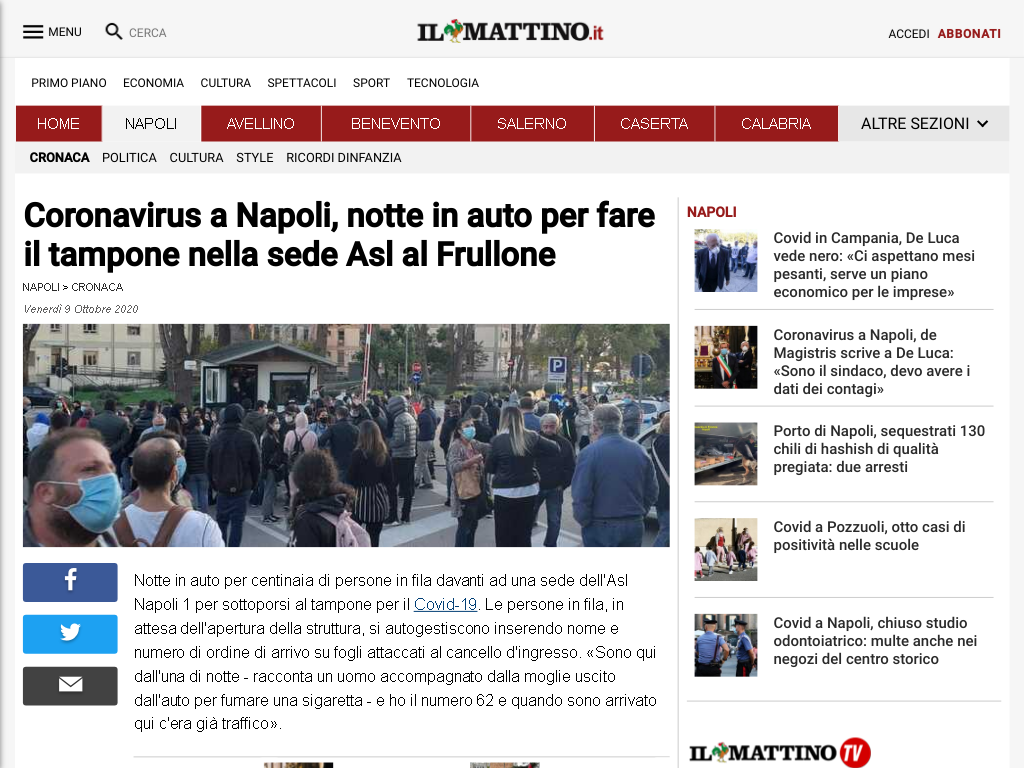Click the main article crowd photo

tap(346, 435)
